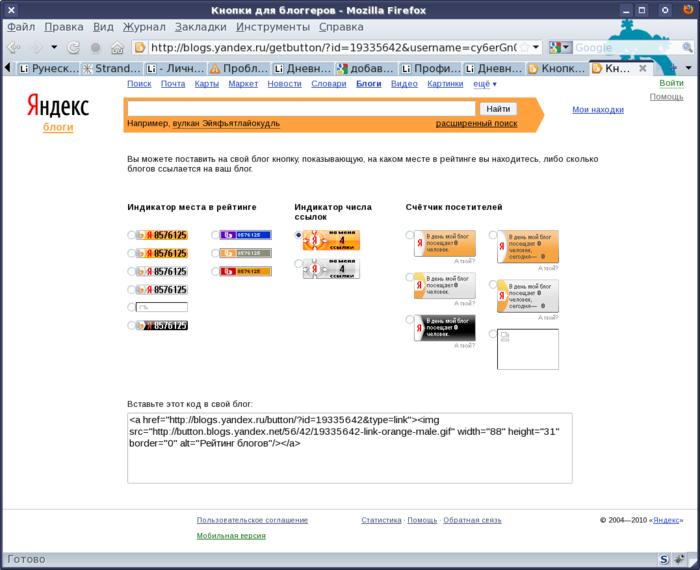Select the gray link-count indicator radio
Screen dimensions: 700x570
[x=298, y=264]
